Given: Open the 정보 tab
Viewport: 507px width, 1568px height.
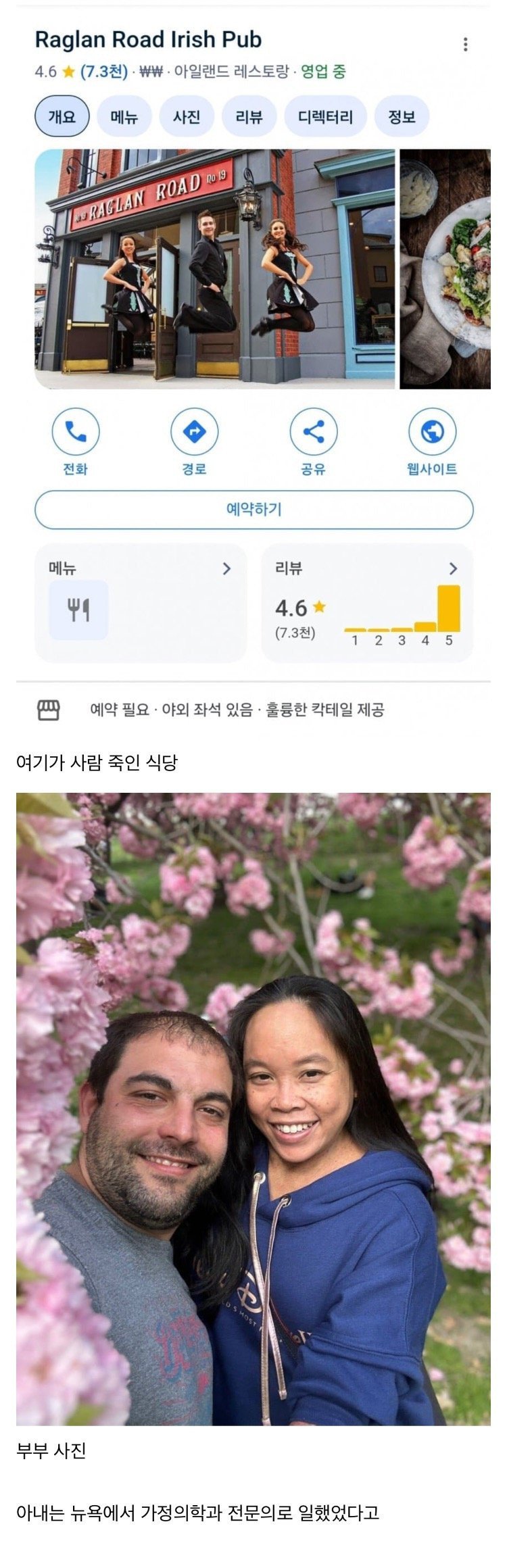Looking at the screenshot, I should click(x=402, y=117).
